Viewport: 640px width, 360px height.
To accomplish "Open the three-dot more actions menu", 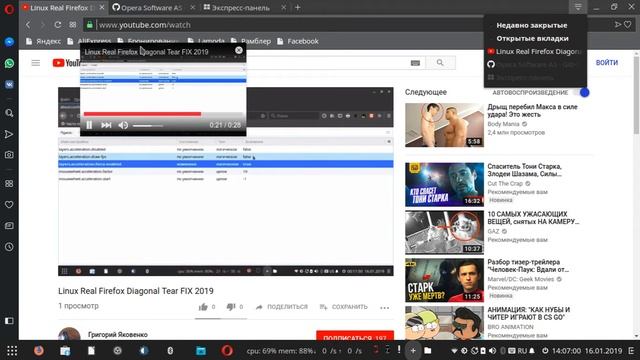I will pos(384,307).
